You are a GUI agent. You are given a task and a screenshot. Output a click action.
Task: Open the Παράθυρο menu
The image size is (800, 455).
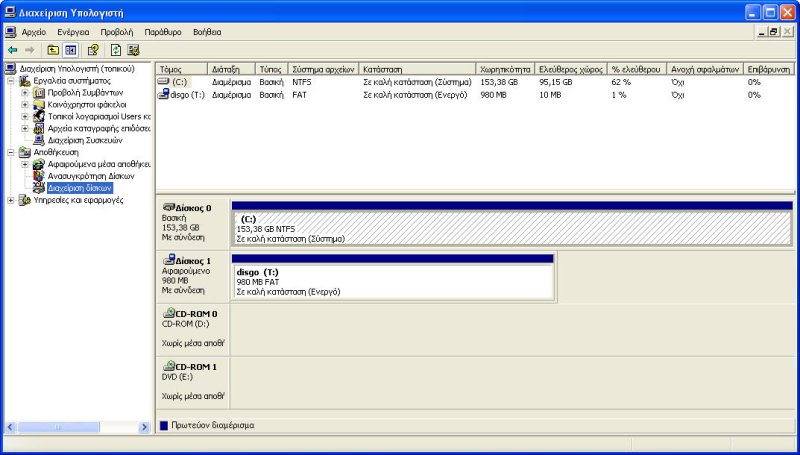163,32
